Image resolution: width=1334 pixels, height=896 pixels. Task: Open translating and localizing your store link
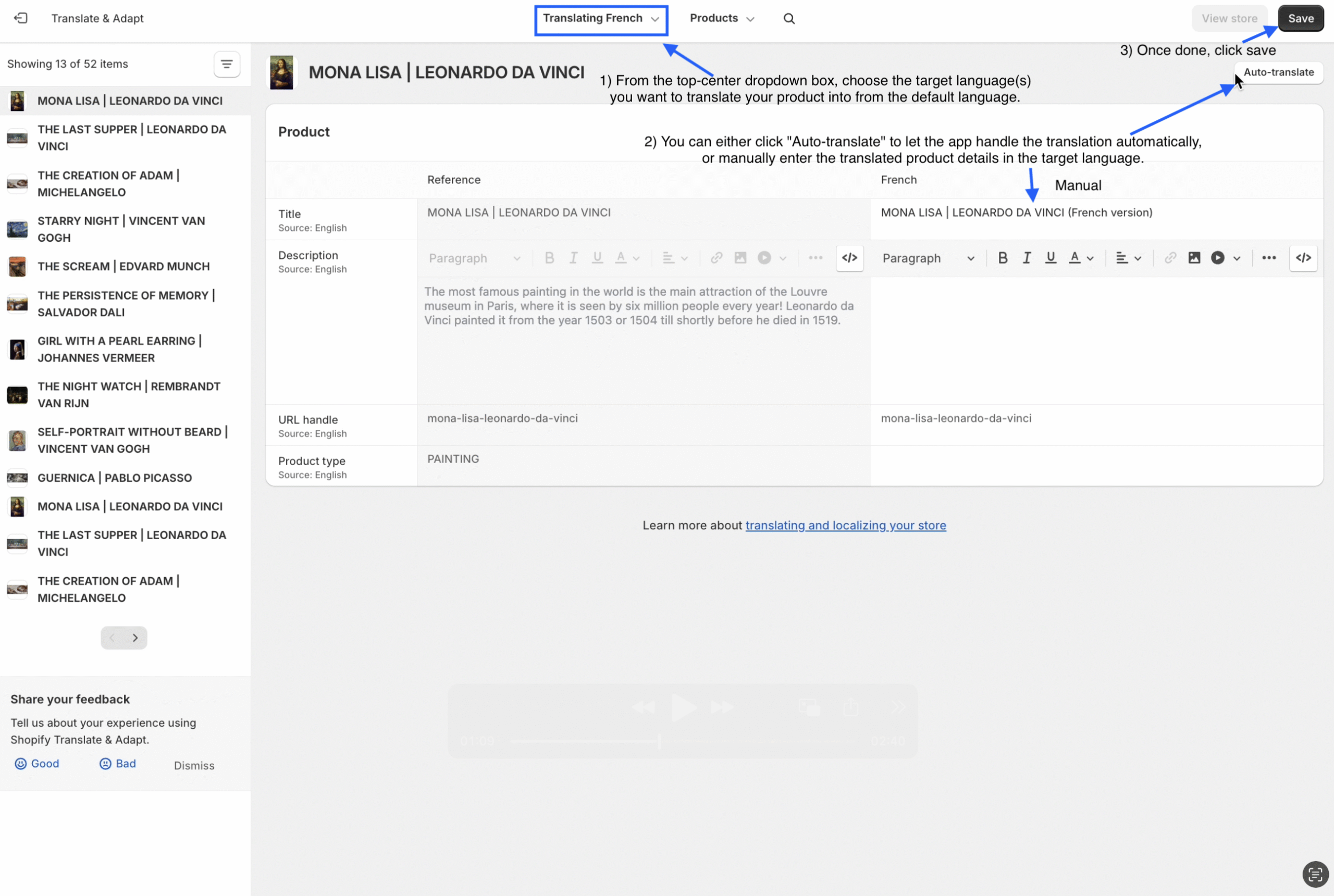[x=845, y=526]
